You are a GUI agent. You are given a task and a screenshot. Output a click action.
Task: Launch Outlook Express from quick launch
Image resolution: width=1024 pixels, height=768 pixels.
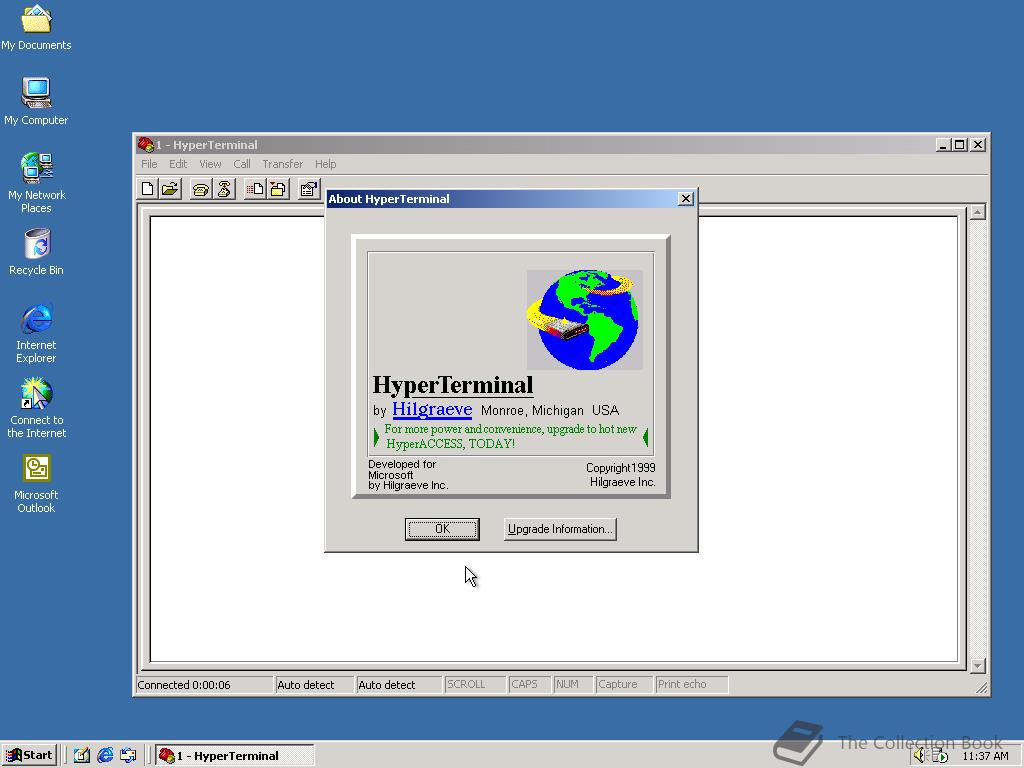(128, 756)
